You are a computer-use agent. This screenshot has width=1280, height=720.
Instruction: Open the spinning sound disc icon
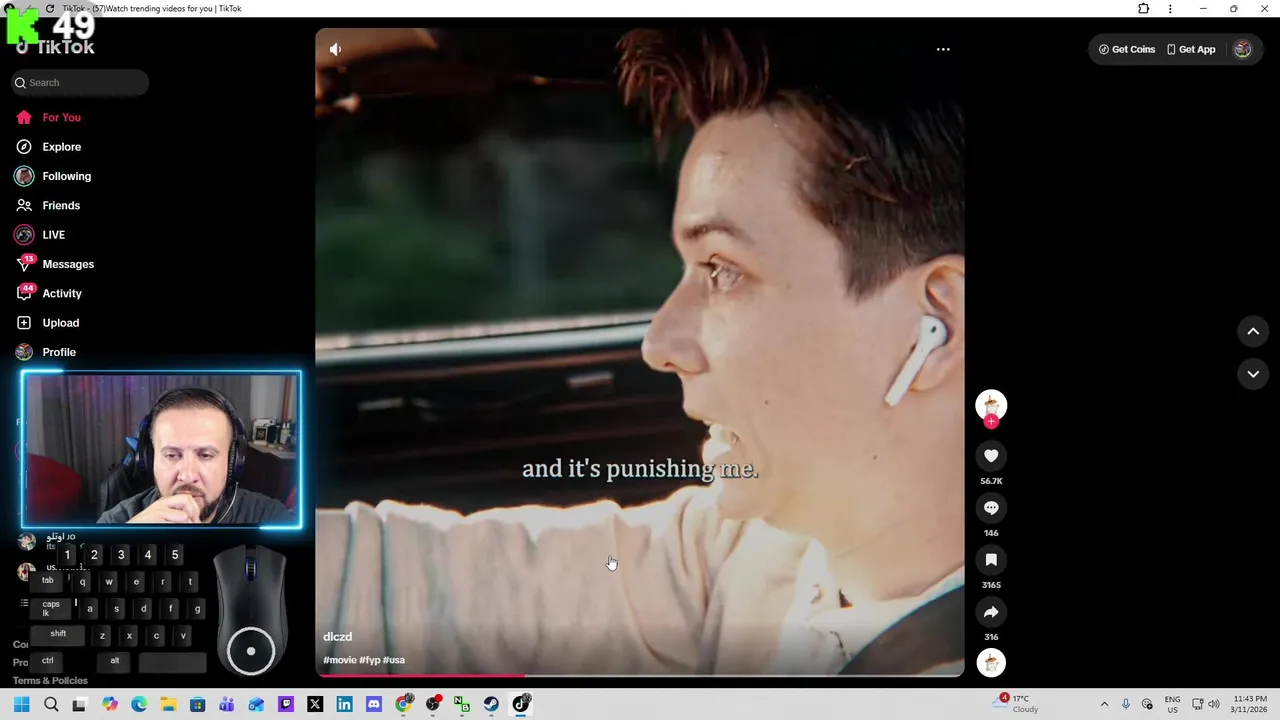(991, 662)
